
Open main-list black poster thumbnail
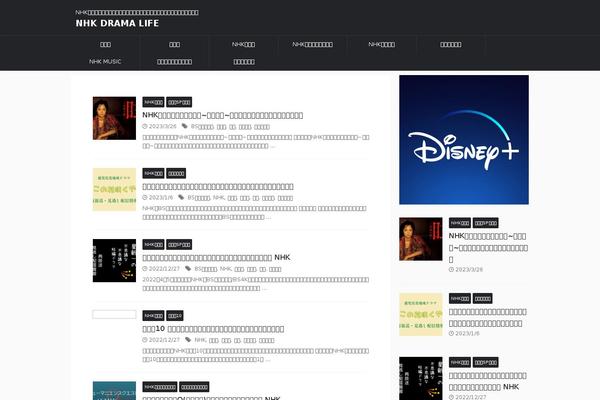pyautogui.click(x=114, y=261)
